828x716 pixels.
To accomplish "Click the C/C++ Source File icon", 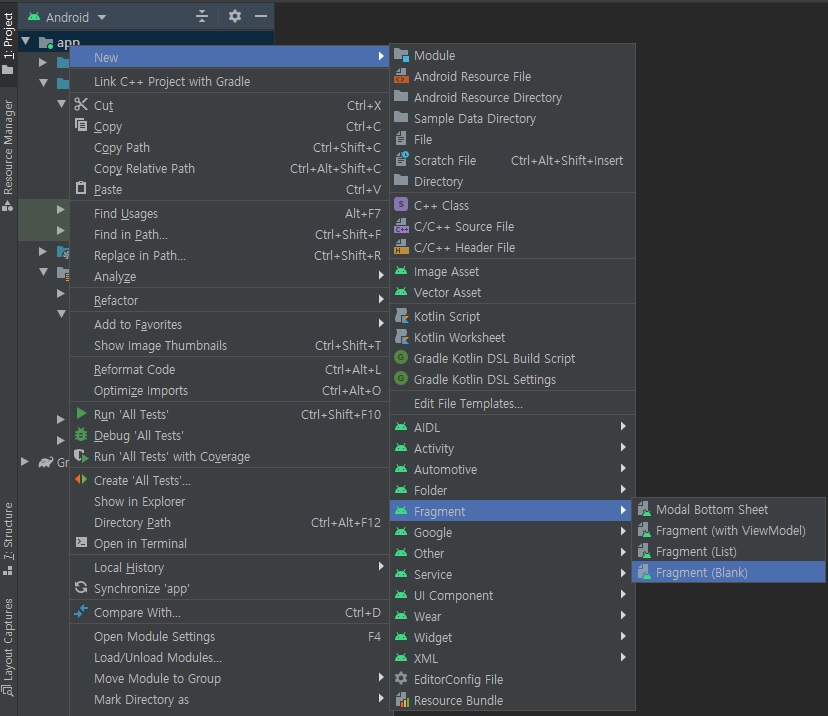I will click(x=401, y=226).
